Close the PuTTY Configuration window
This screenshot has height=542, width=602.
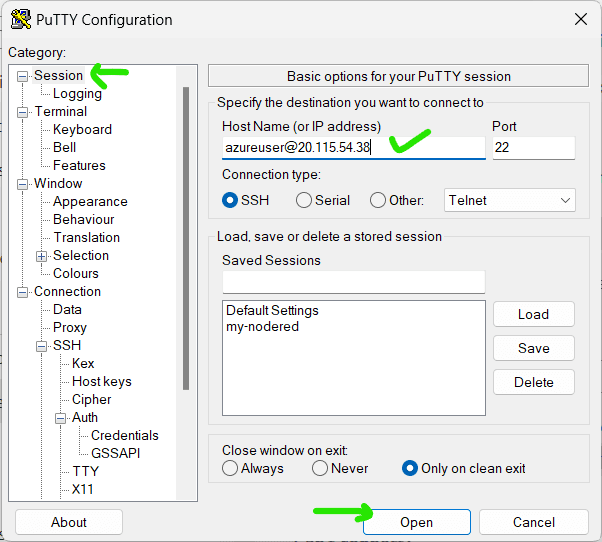tap(580, 19)
